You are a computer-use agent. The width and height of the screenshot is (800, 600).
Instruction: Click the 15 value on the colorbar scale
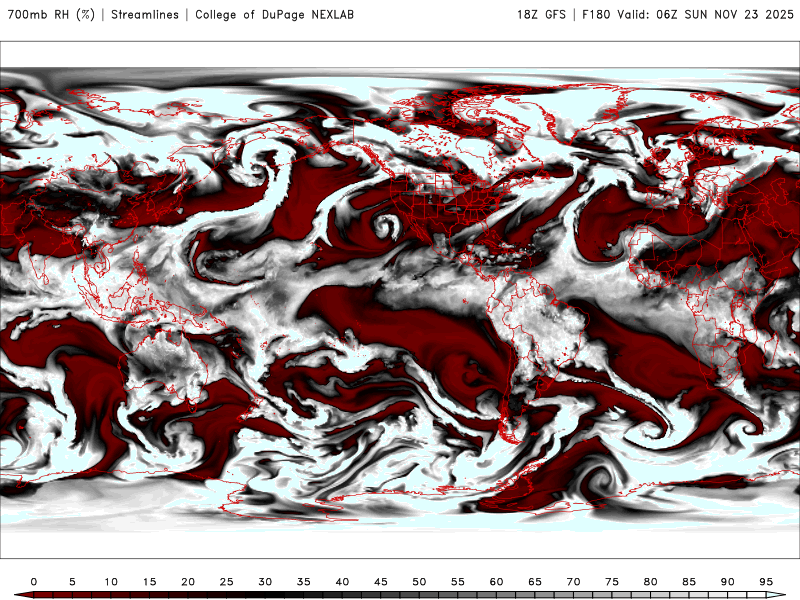click(149, 582)
